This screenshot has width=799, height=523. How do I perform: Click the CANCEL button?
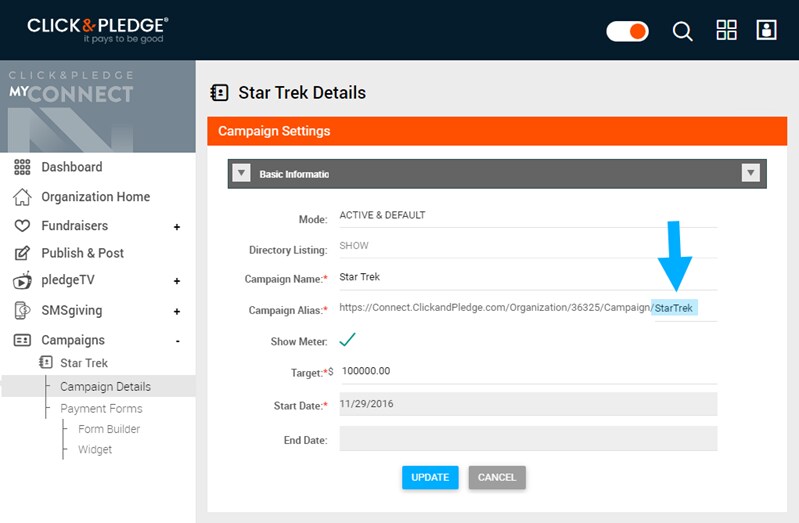(x=497, y=478)
